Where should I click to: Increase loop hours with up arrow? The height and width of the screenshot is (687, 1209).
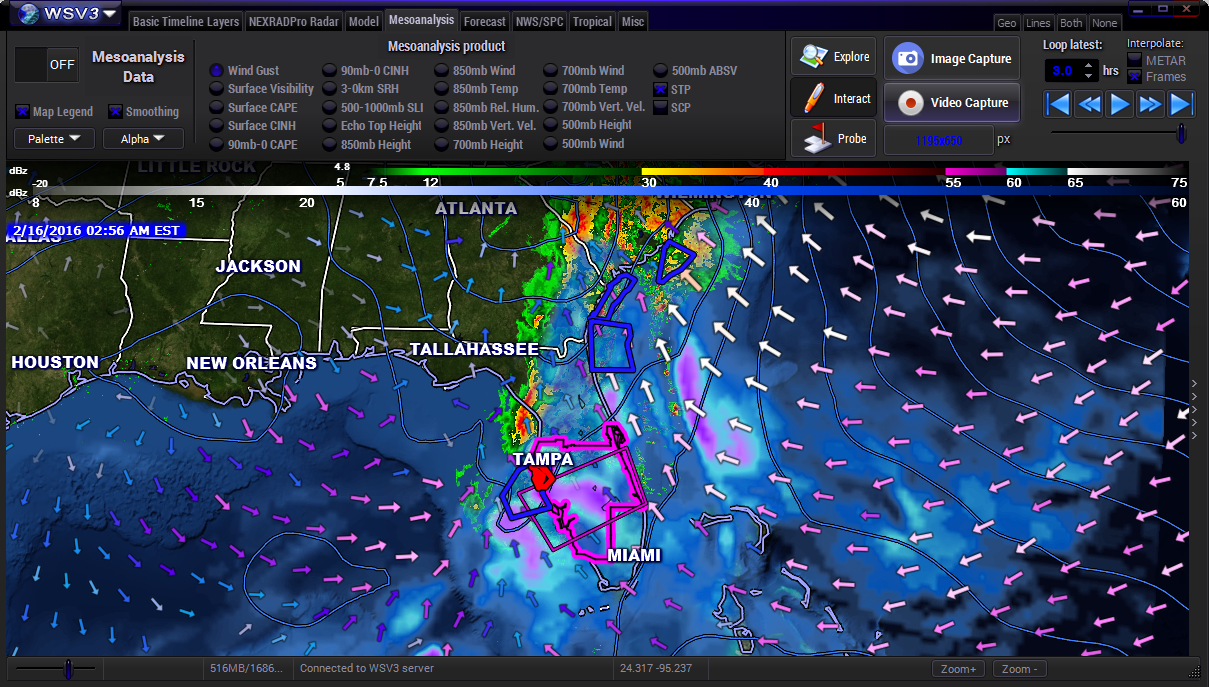pos(1088,65)
